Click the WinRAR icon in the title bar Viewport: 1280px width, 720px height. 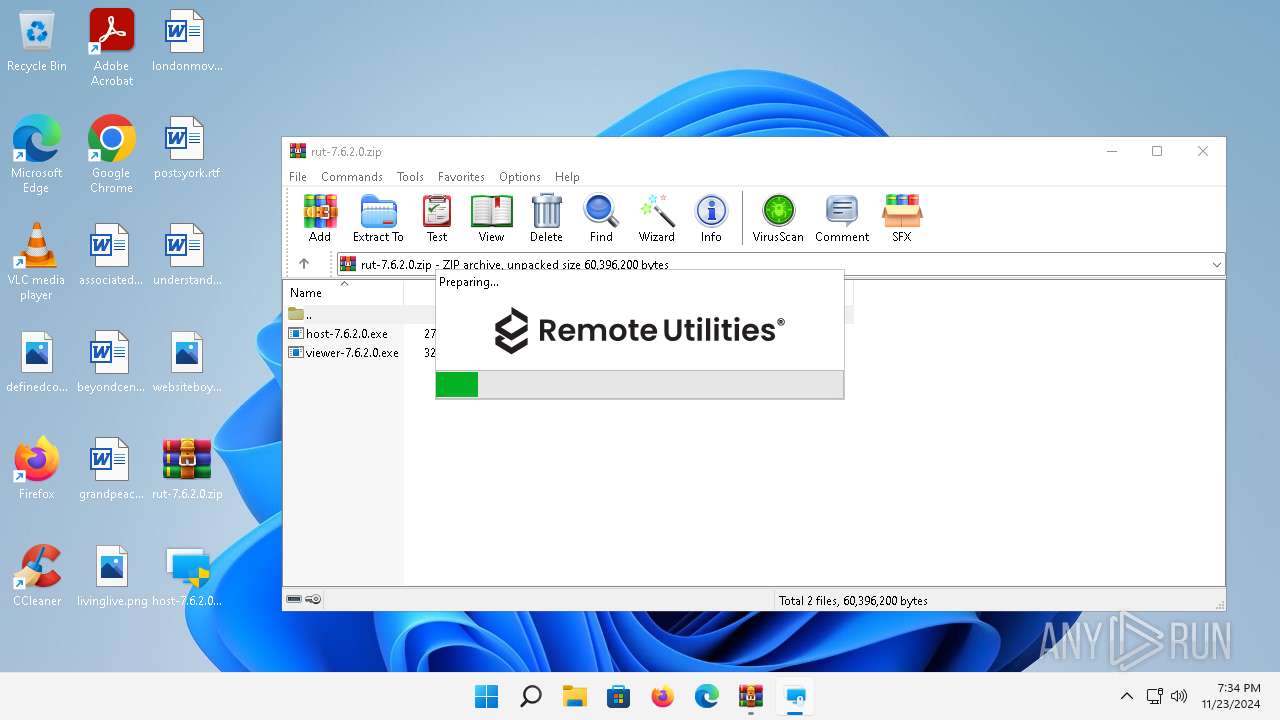(x=297, y=151)
